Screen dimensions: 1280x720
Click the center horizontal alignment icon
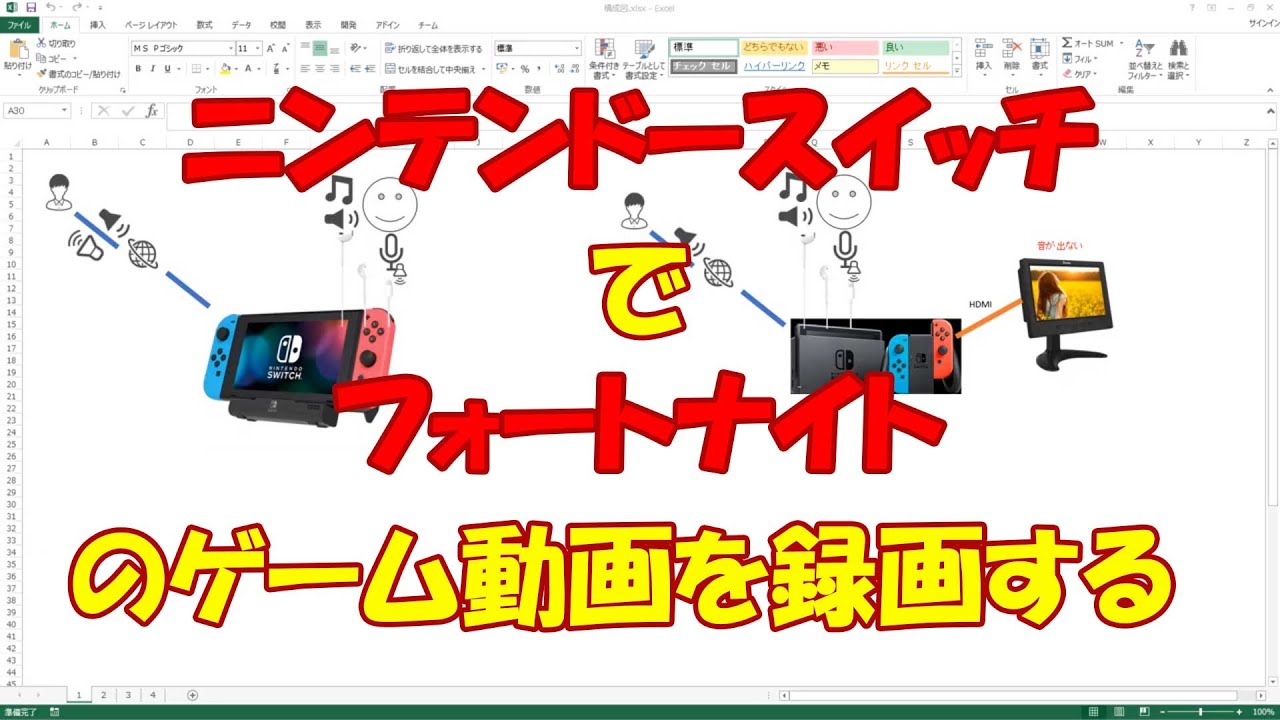pyautogui.click(x=320, y=69)
